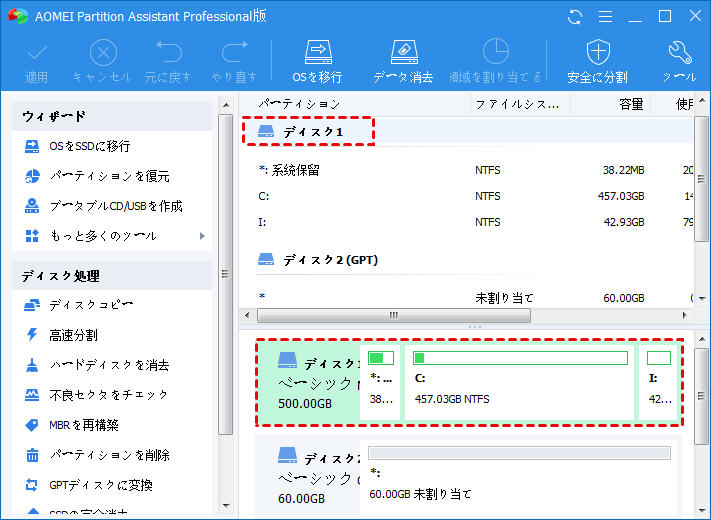Click the C: usage bar in disk map
Viewport: 711px width, 520px height.
(520, 358)
